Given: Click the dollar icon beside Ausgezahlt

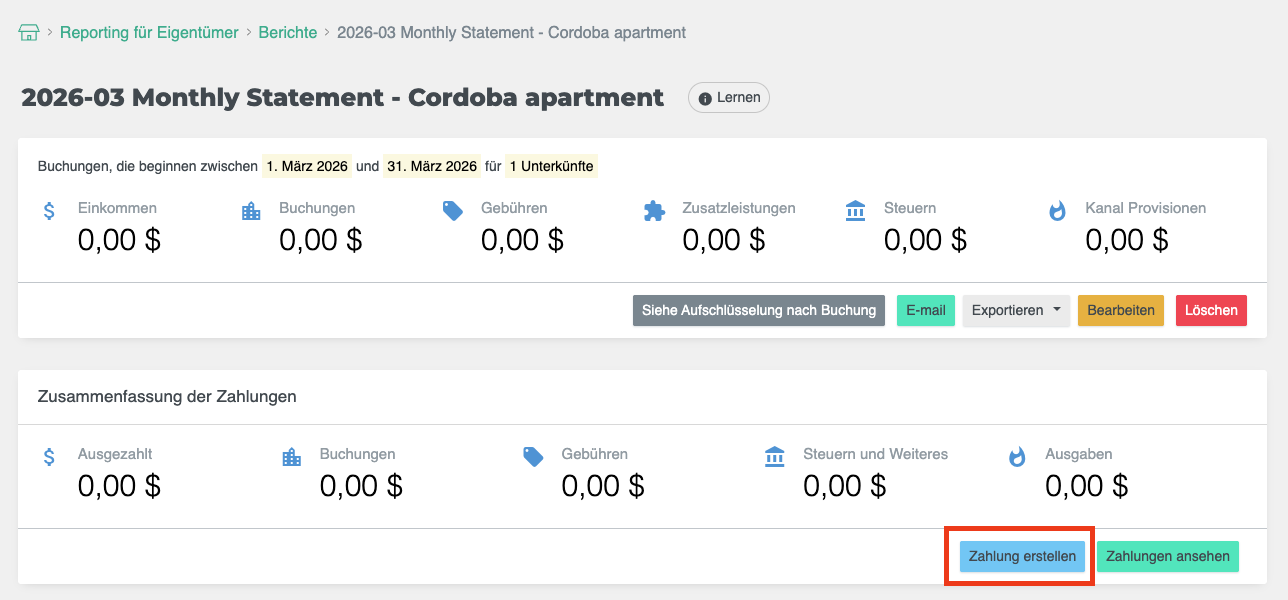Looking at the screenshot, I should point(49,457).
